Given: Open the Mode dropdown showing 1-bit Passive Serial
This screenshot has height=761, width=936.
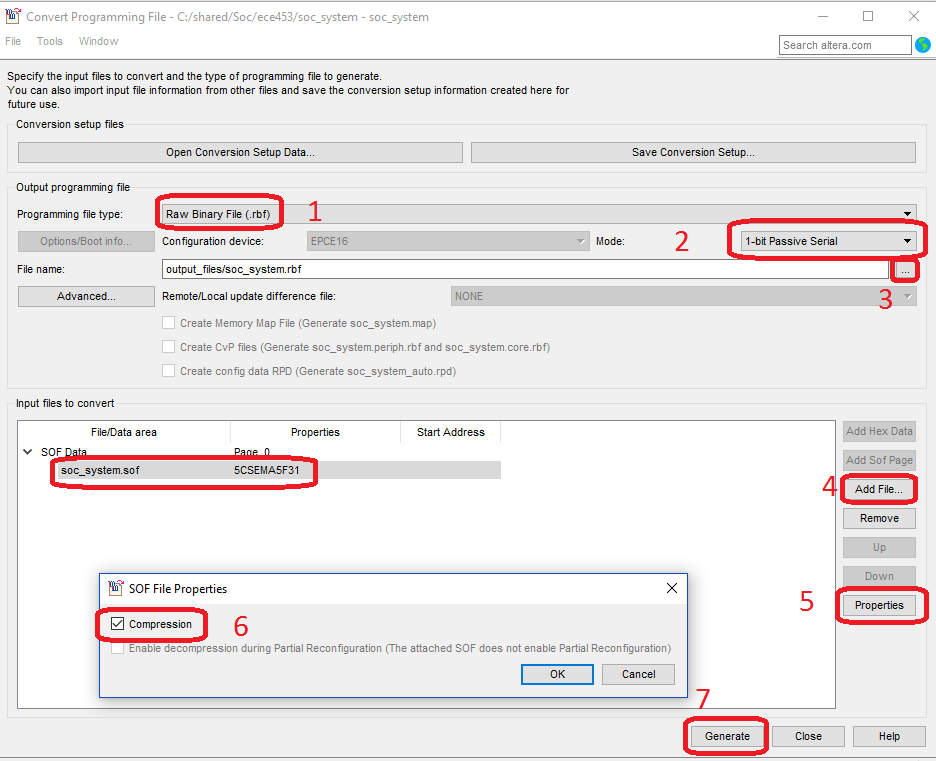Looking at the screenshot, I should tap(827, 241).
